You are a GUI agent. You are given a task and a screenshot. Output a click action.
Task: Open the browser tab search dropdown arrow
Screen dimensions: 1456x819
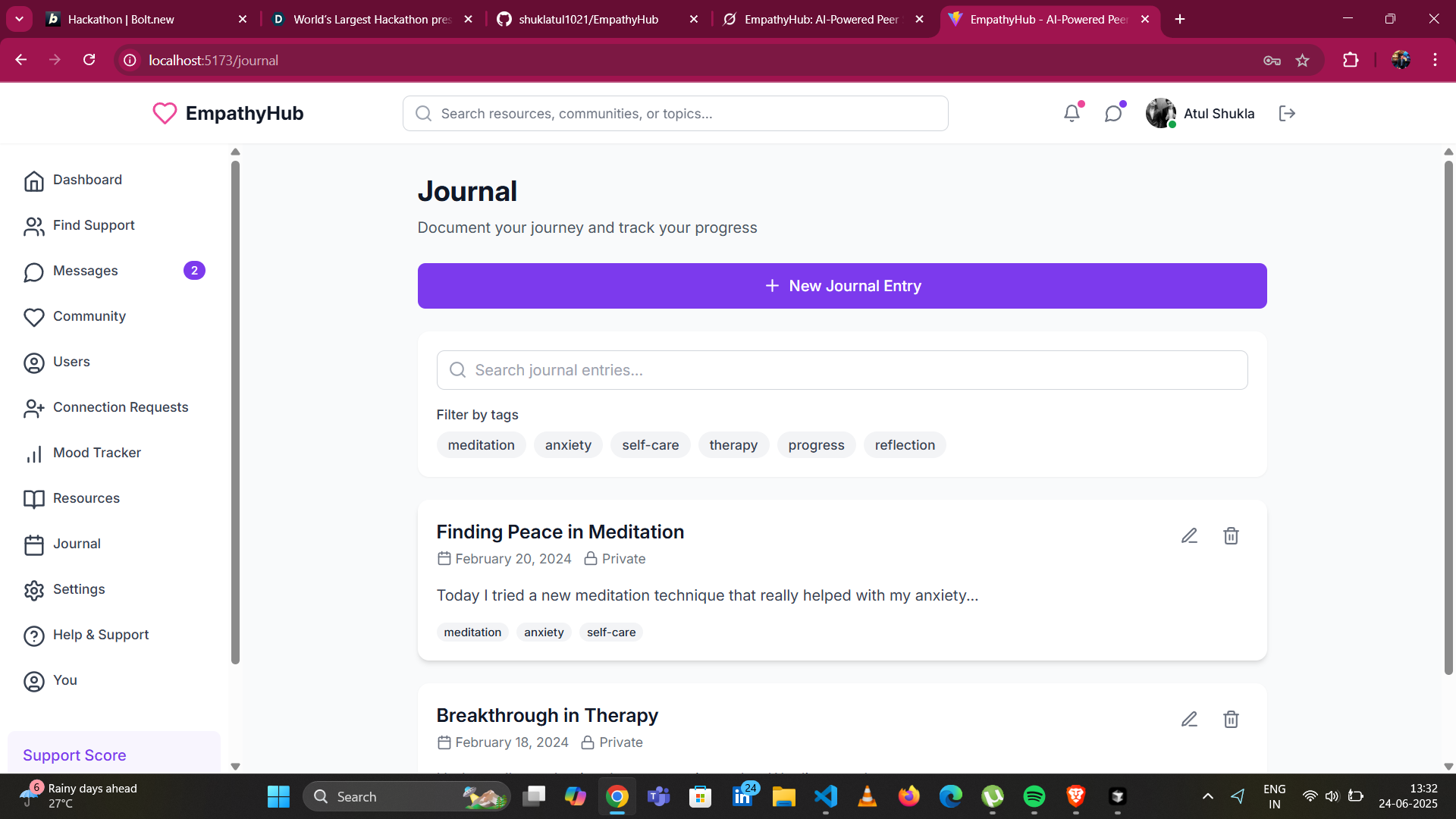tap(19, 19)
